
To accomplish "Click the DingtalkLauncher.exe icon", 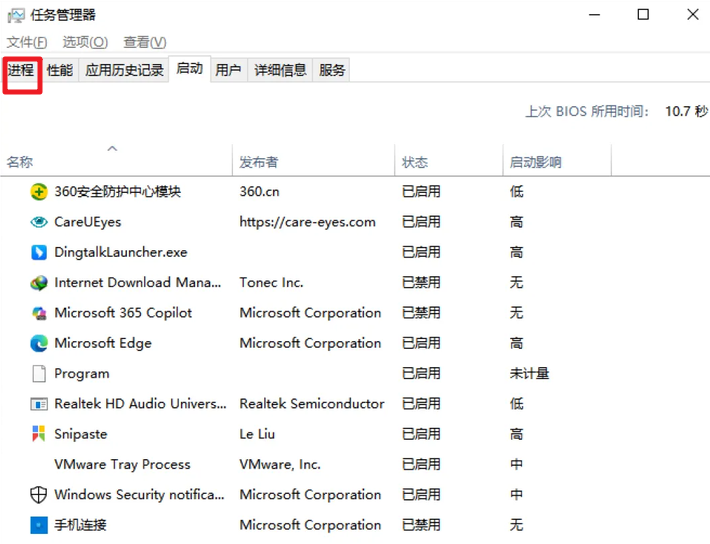I will coord(39,252).
